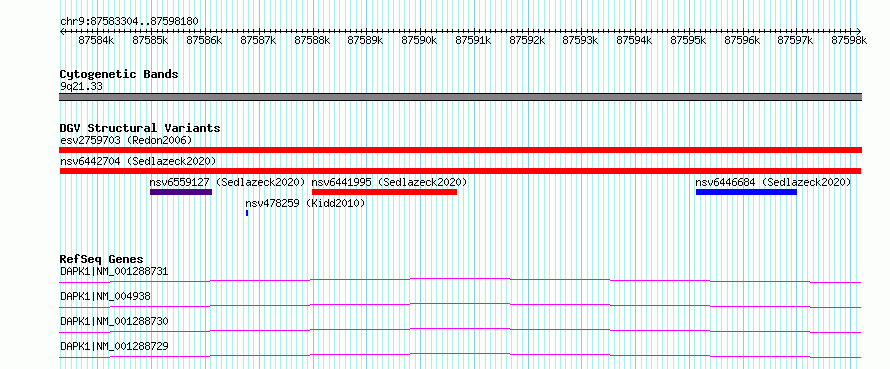
Task: Select the tiny blue nsv478259 variant mark
Action: 247,213
